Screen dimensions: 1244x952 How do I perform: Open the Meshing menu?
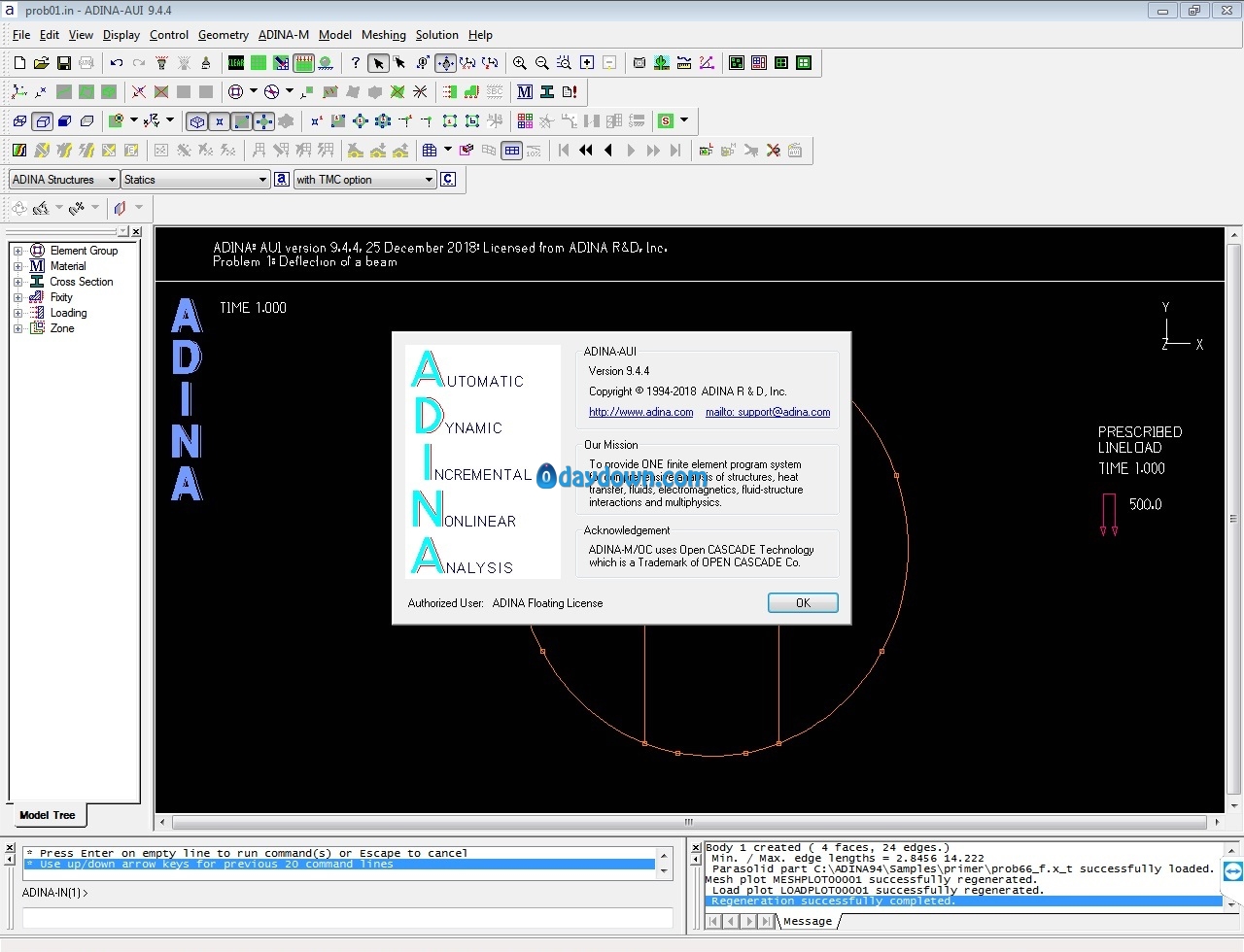(x=384, y=35)
